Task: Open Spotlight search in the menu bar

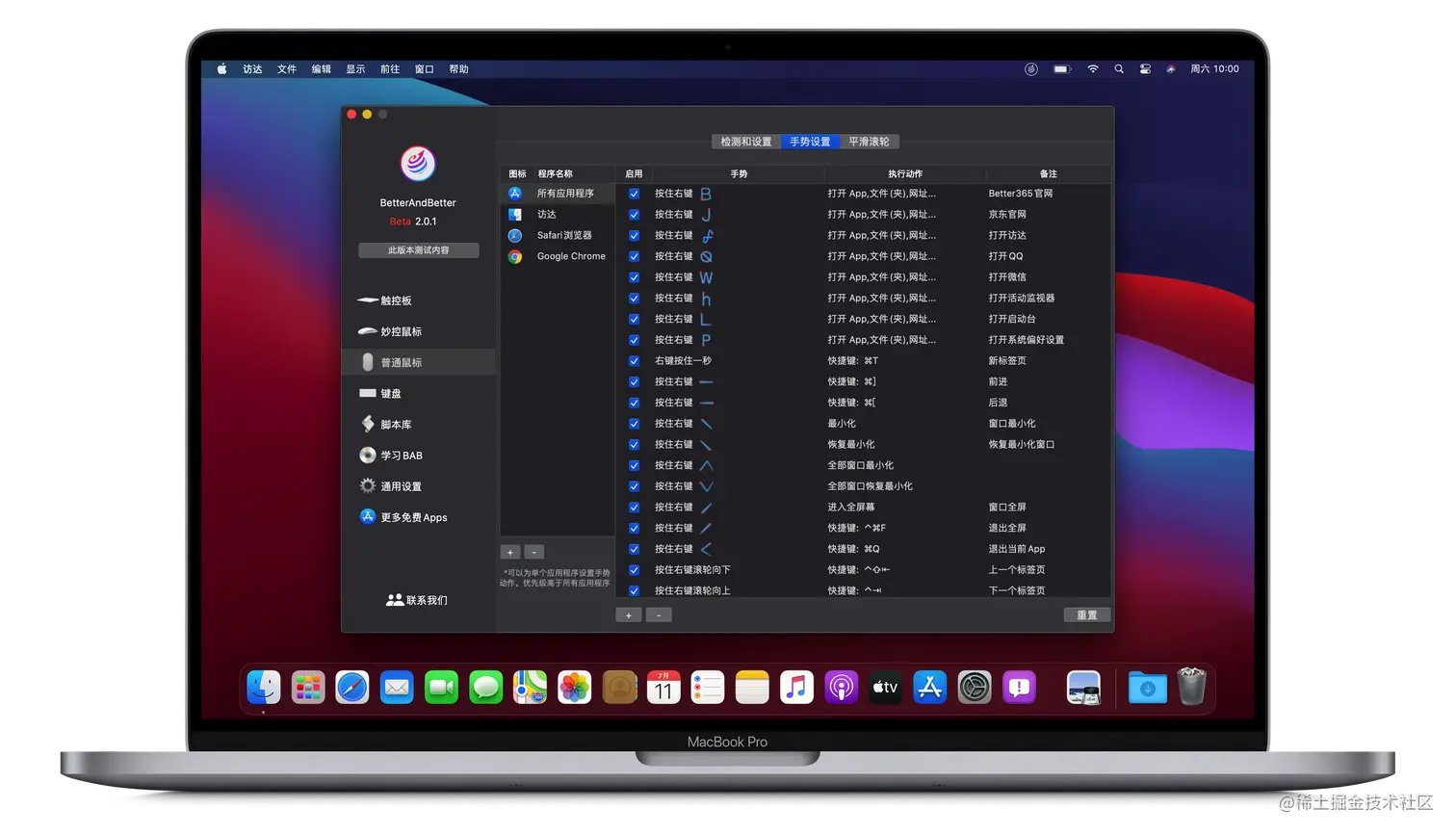Action: (x=1119, y=69)
